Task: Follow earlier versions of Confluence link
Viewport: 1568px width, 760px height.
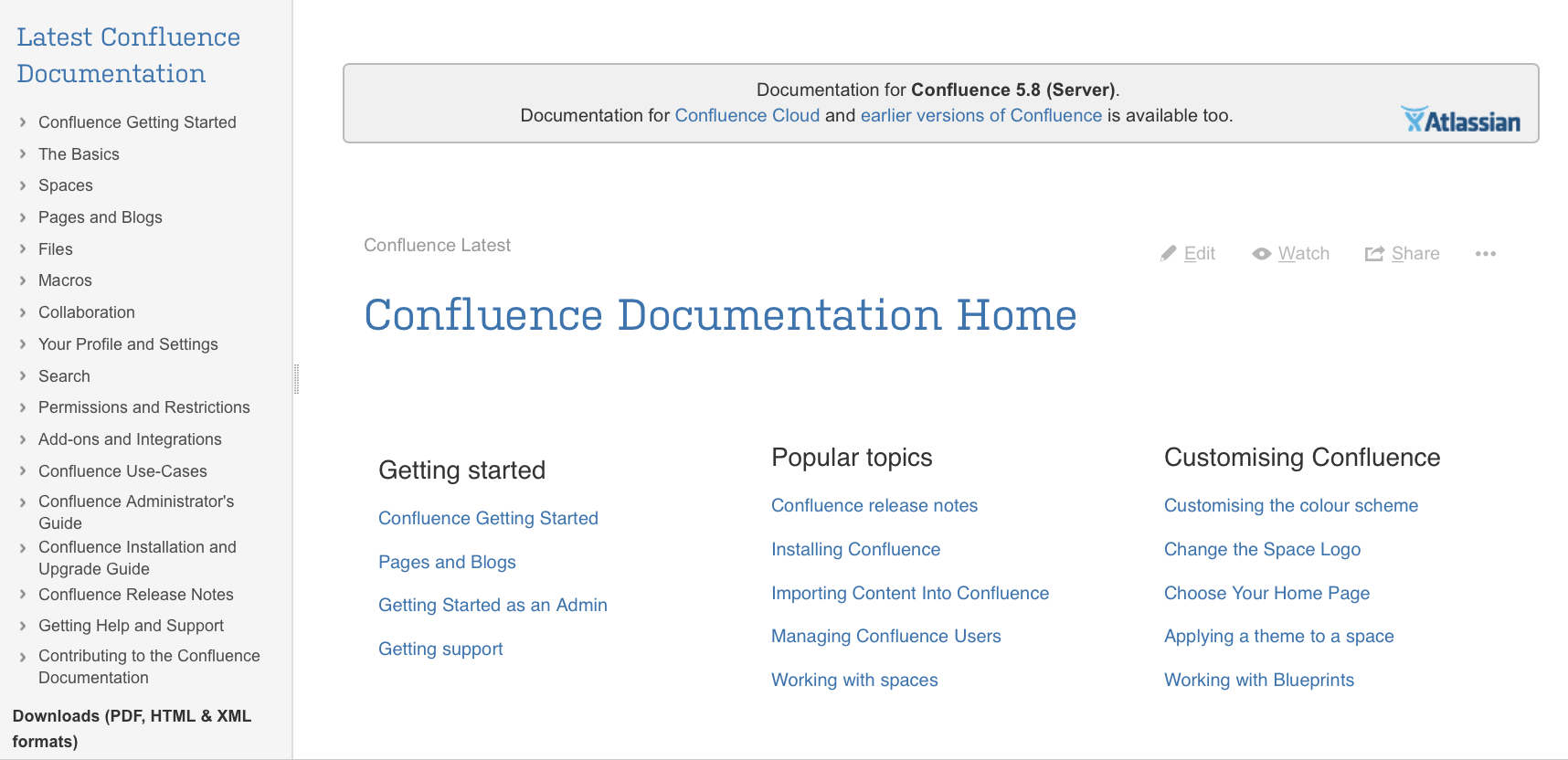Action: click(x=981, y=115)
